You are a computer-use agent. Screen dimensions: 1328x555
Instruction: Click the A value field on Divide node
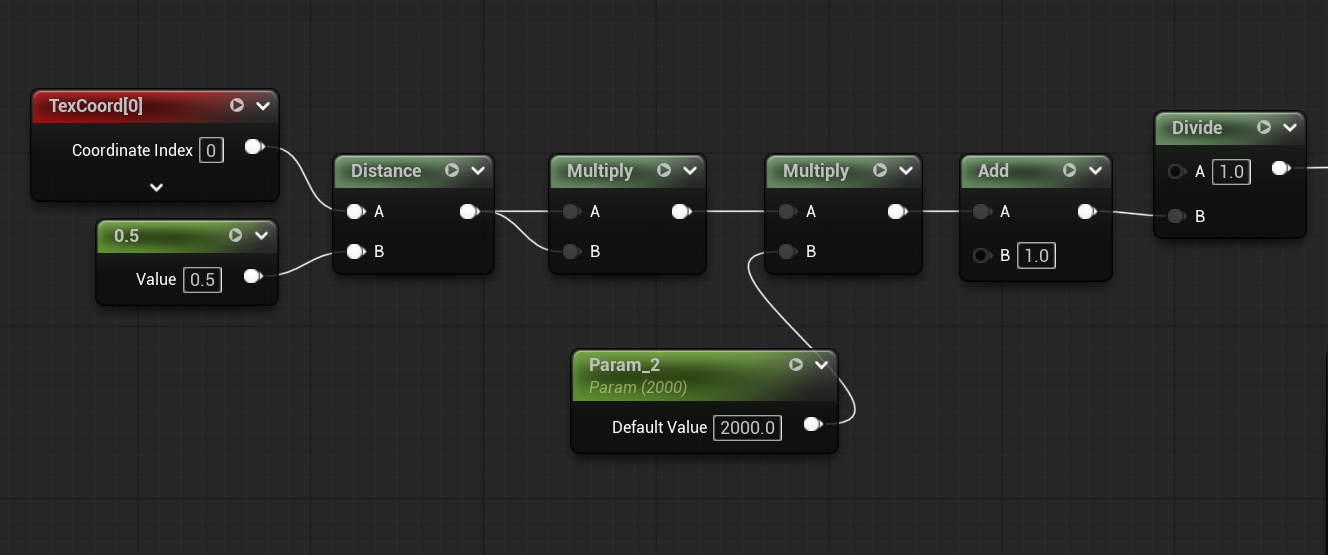click(x=1231, y=172)
